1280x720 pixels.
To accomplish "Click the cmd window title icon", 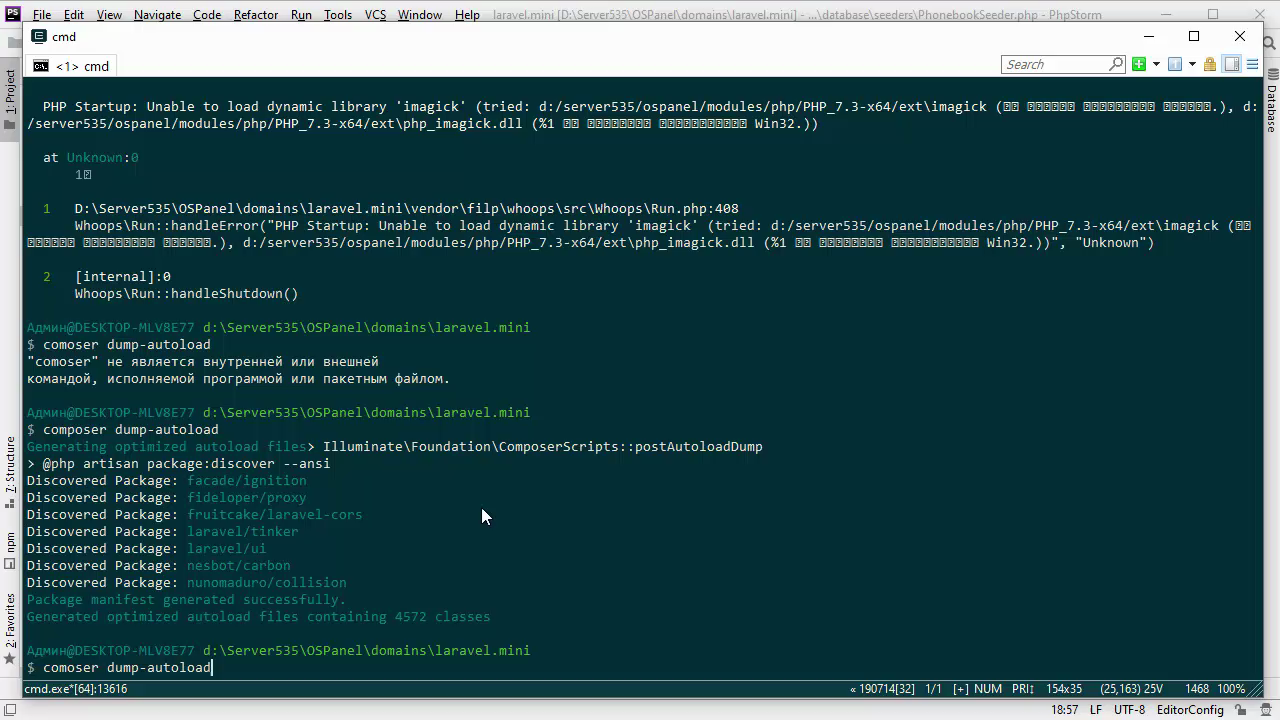I will pyautogui.click(x=38, y=36).
